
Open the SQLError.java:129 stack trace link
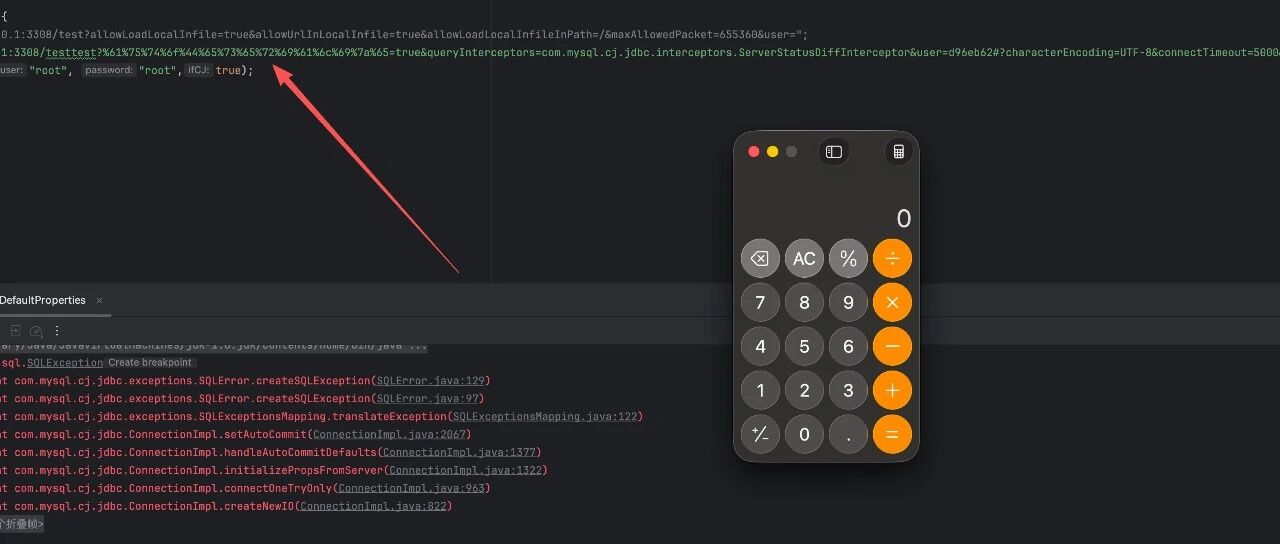coord(431,381)
